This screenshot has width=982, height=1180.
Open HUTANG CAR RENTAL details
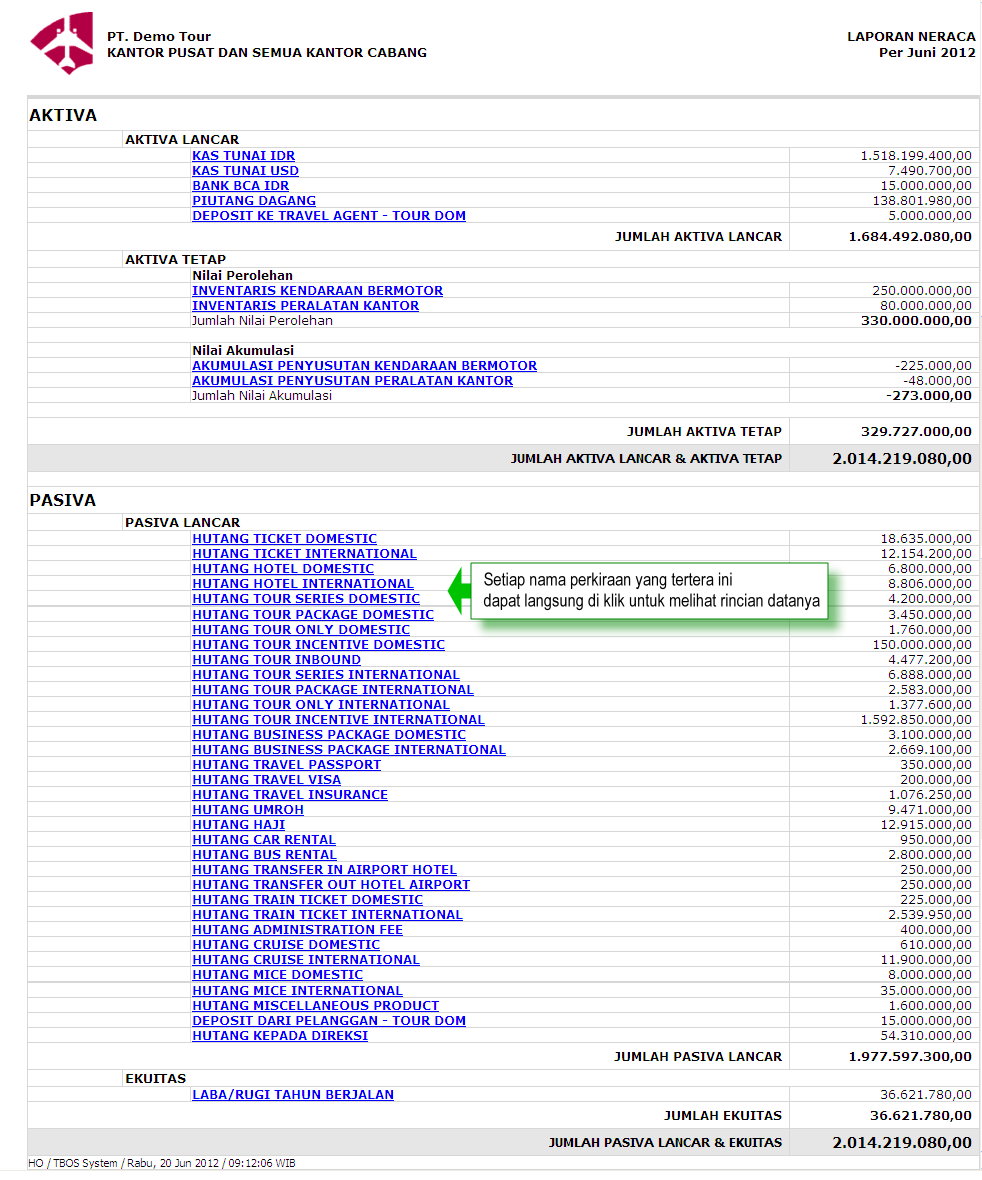[x=263, y=840]
